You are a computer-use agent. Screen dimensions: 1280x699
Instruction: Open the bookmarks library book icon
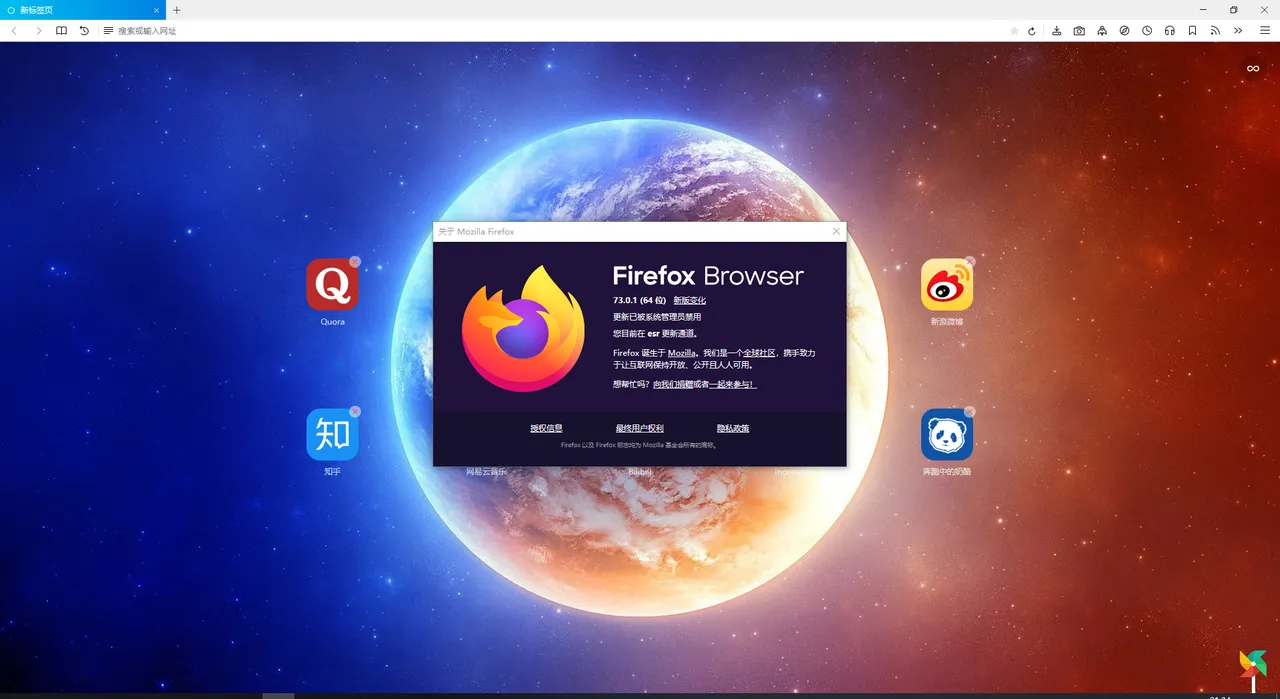pos(62,31)
